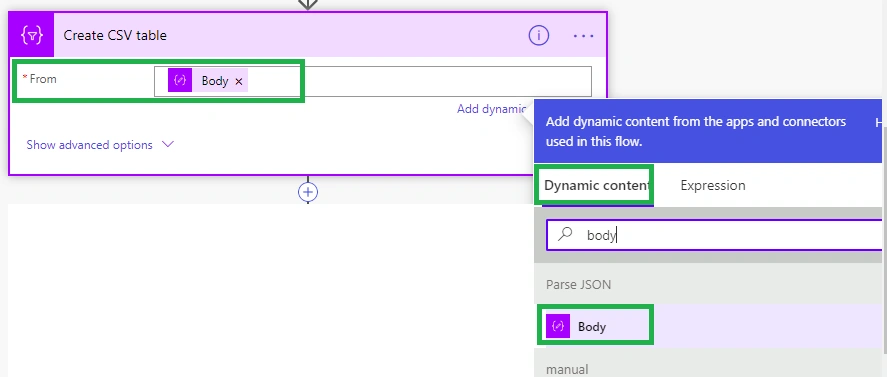This screenshot has height=377, width=887.
Task: Click the Add dynamic content link
Action: 492,109
